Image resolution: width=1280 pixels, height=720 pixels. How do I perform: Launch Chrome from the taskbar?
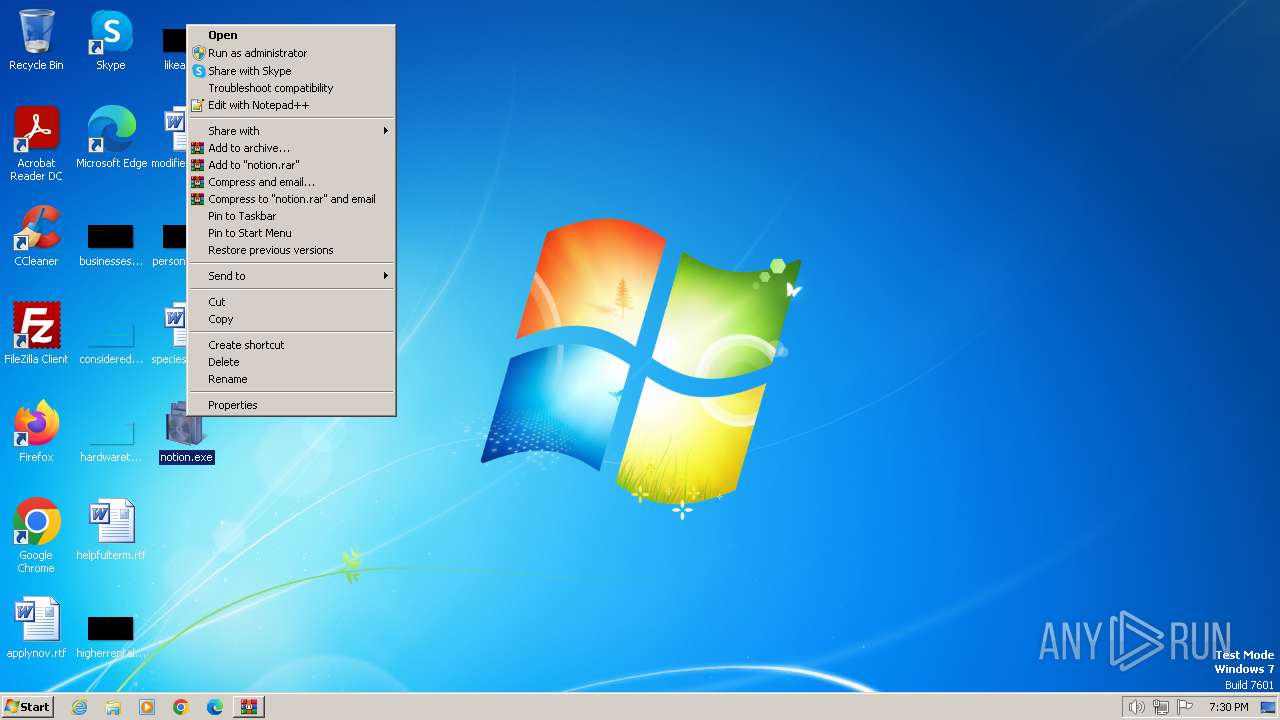point(181,707)
